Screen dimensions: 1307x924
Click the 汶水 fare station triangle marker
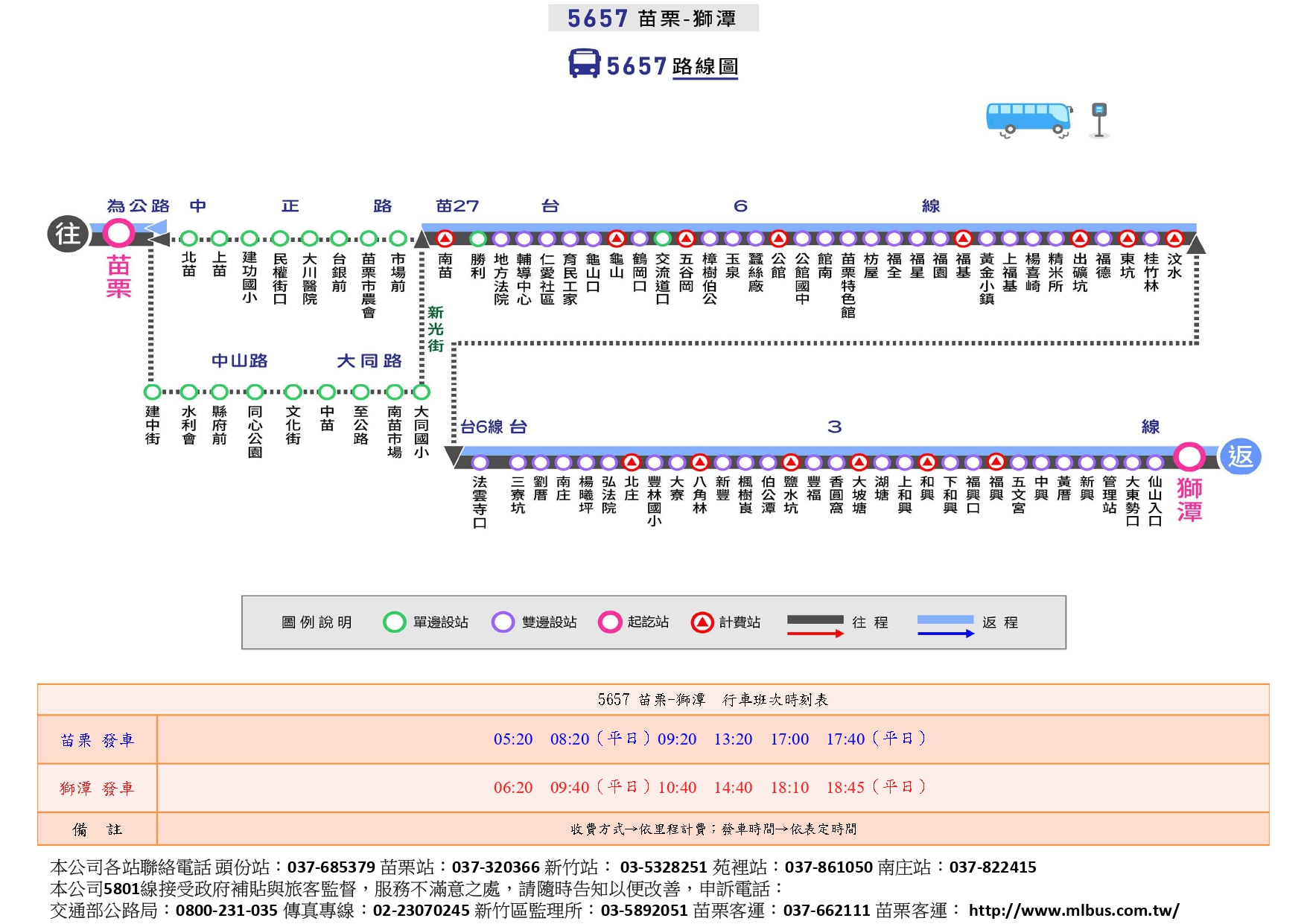[1174, 239]
